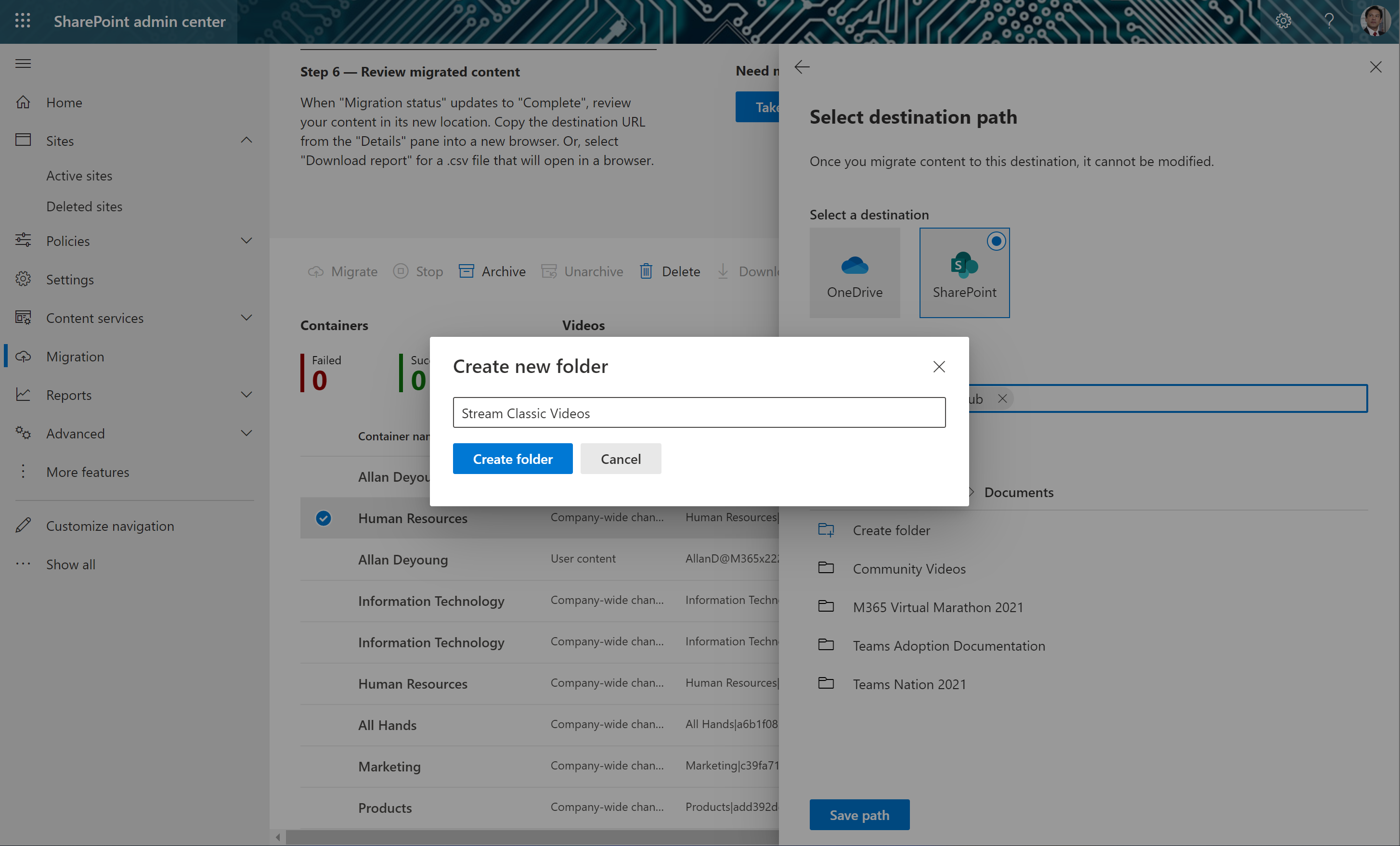Collapse navigation with hamburger icon
Image resolution: width=1400 pixels, height=846 pixels.
pos(23,63)
